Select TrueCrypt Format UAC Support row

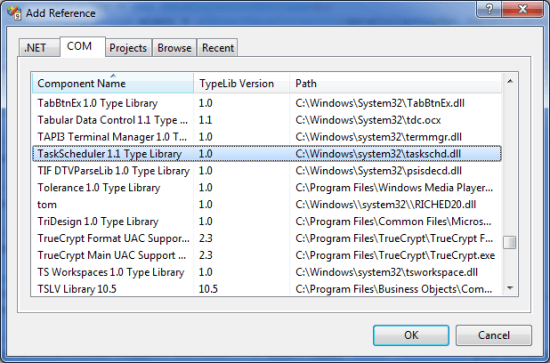(x=267, y=238)
